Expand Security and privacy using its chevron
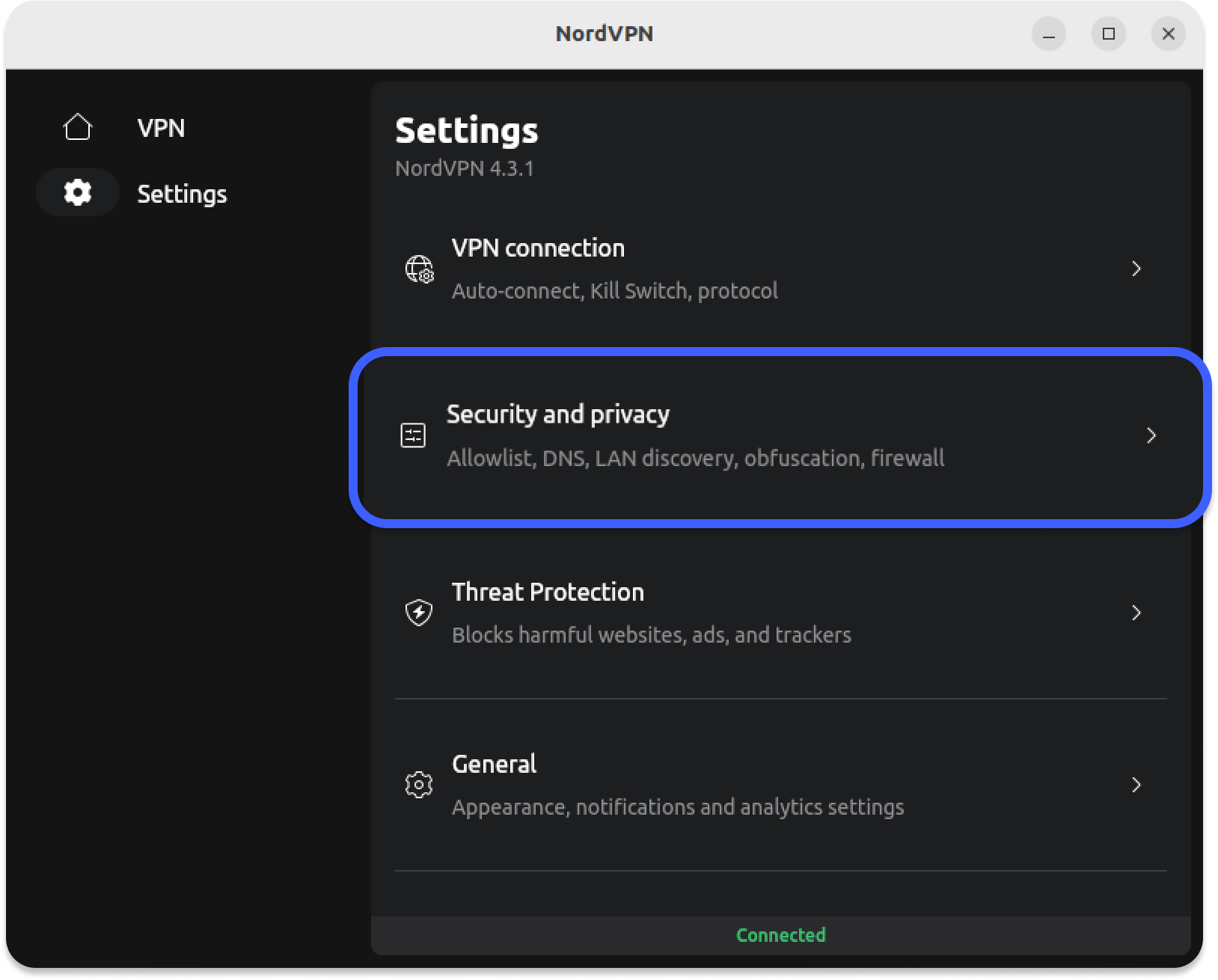The width and height of the screenshot is (1218, 980). pos(1151,435)
